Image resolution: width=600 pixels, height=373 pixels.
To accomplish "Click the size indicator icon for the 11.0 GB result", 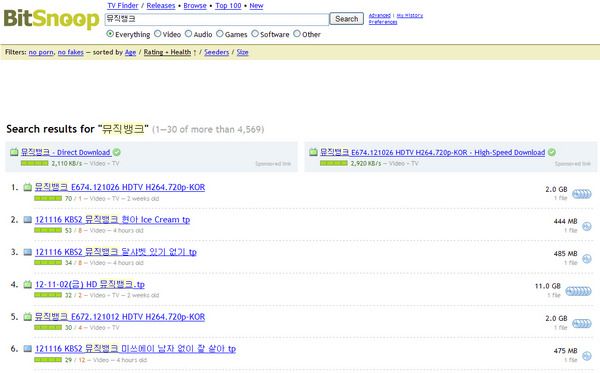I will tap(578, 292).
